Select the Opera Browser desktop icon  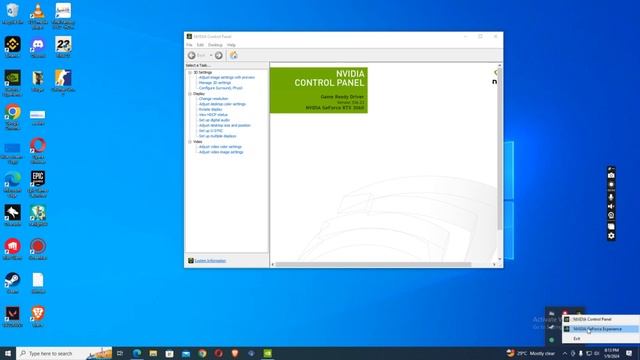click(38, 151)
